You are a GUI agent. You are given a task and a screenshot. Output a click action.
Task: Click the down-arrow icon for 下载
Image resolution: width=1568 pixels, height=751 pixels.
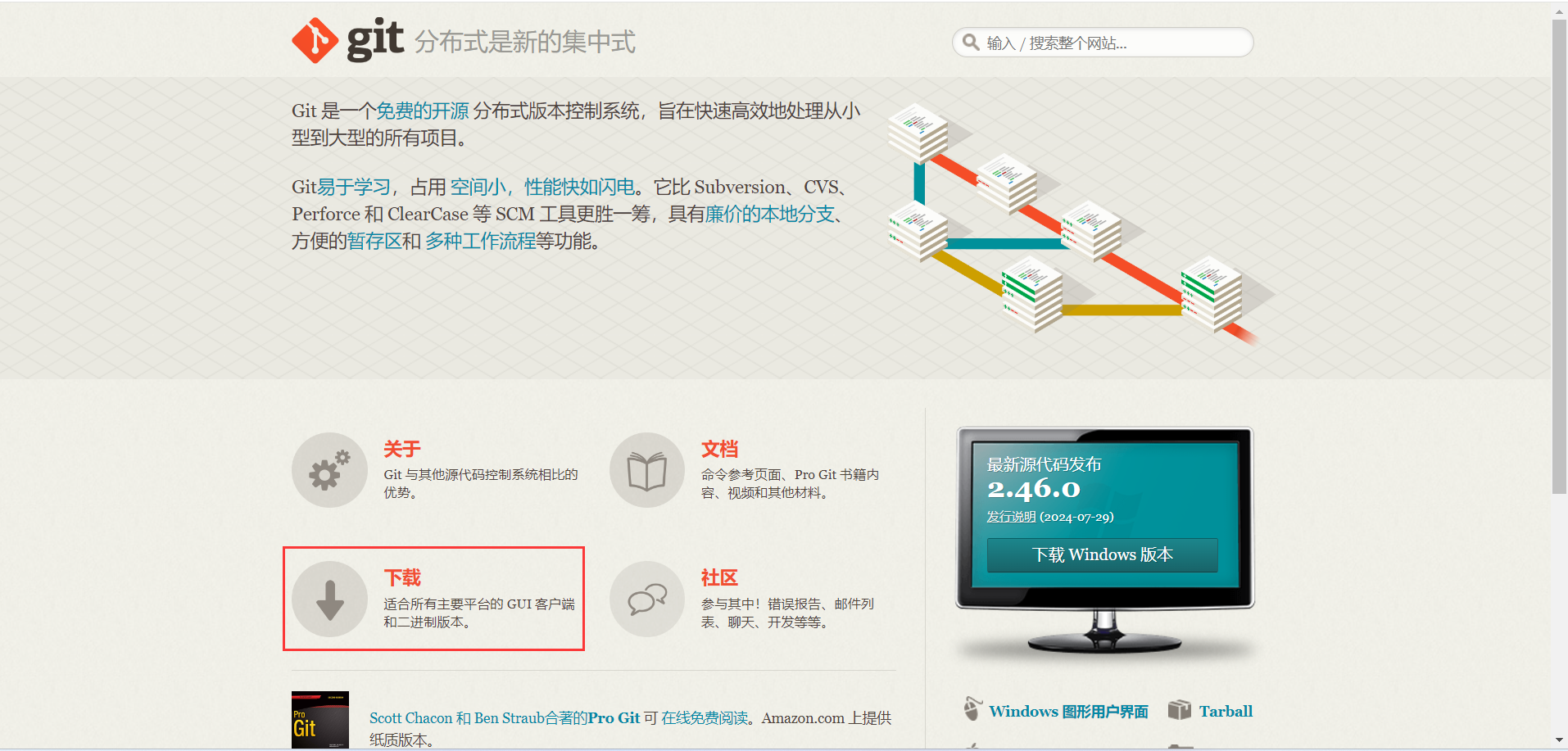point(329,599)
